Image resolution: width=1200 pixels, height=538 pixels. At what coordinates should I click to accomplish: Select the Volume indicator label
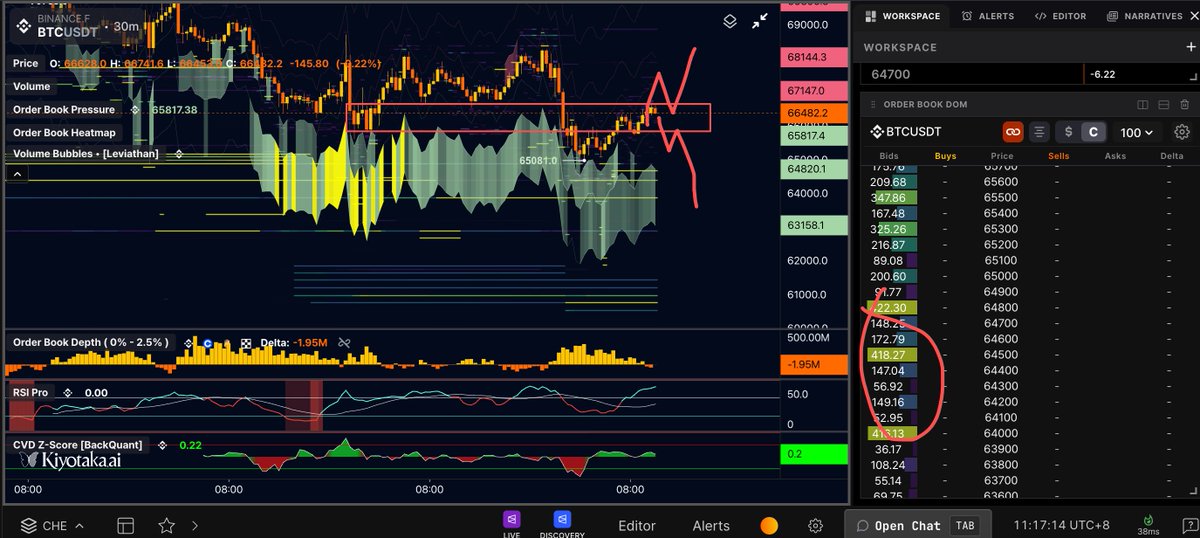tap(32, 86)
